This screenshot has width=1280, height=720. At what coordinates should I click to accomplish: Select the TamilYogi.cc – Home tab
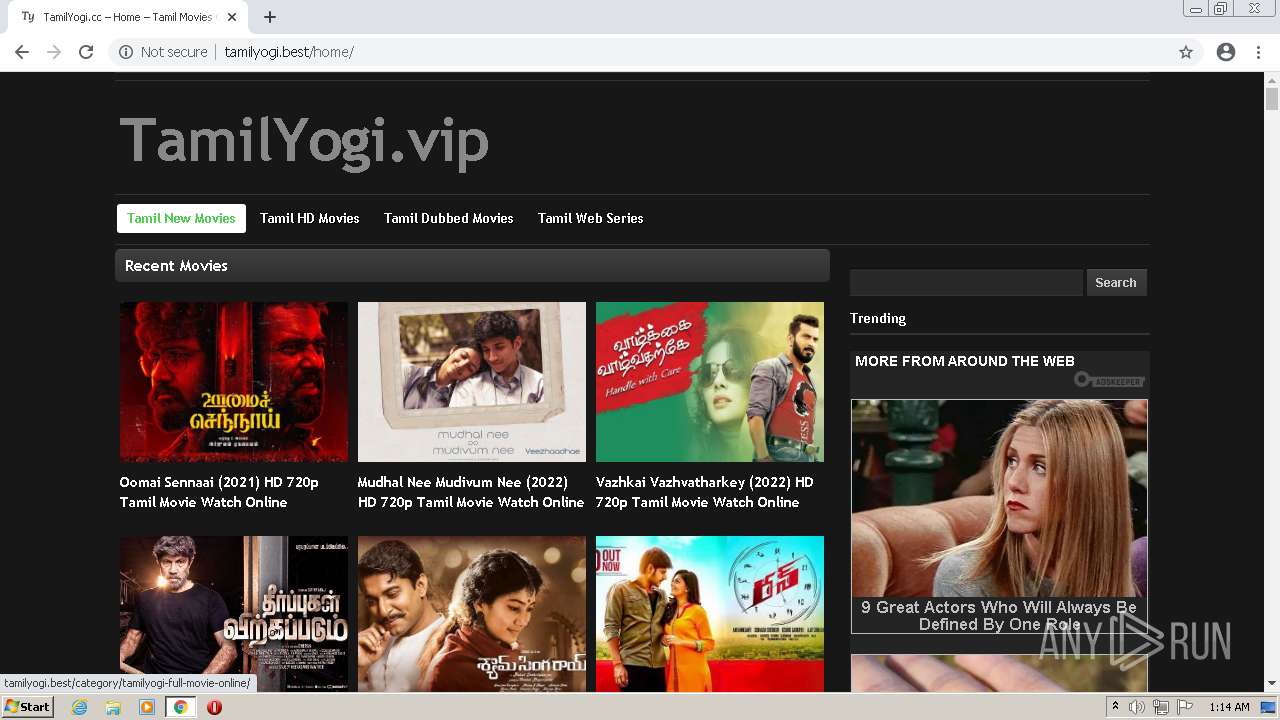(128, 17)
